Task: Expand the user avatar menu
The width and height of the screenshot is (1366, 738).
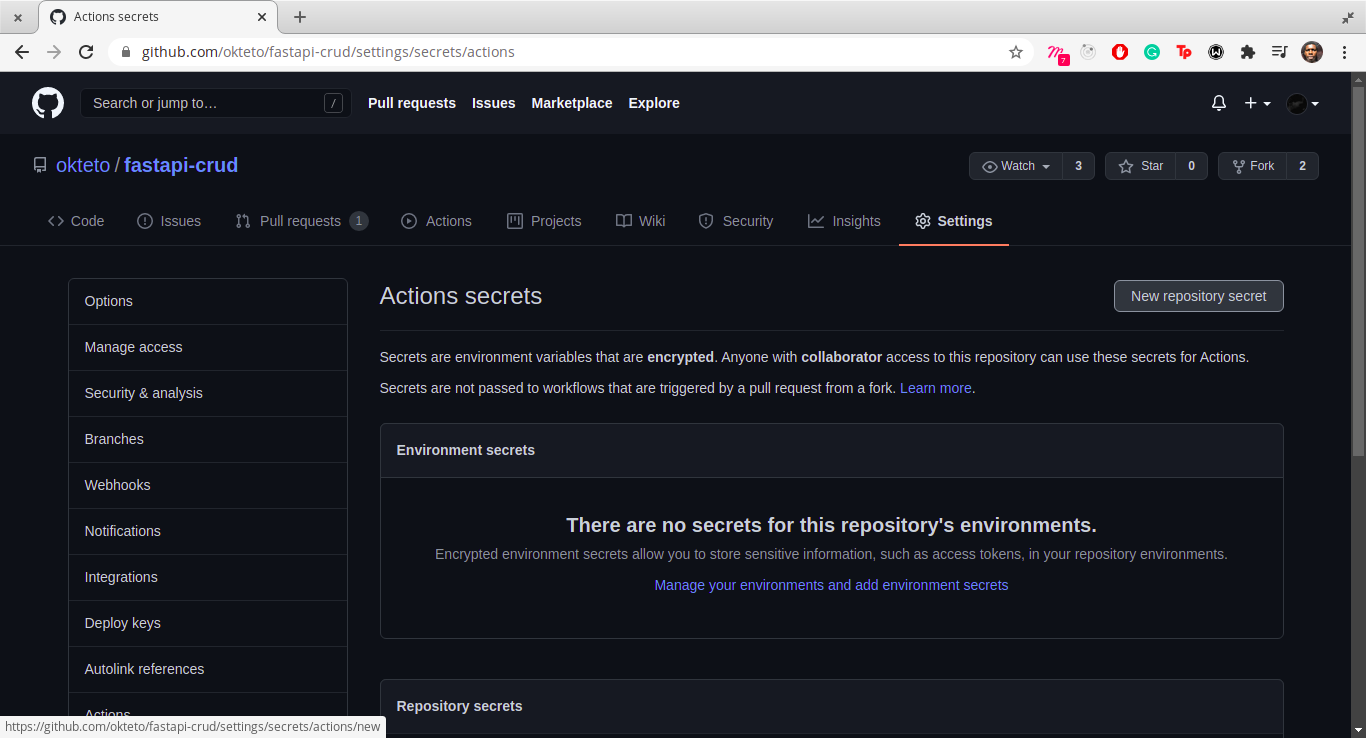Action: pos(1302,103)
